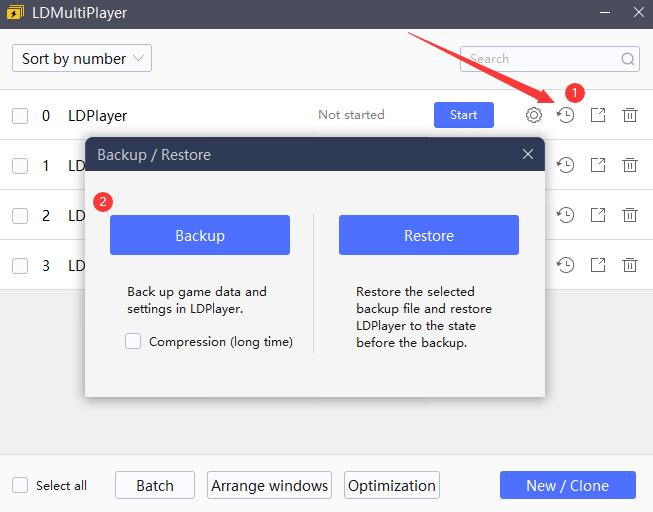Viewport: 653px width, 512px height.
Task: Click the LDMultiPlayer app logo
Action: 15,12
